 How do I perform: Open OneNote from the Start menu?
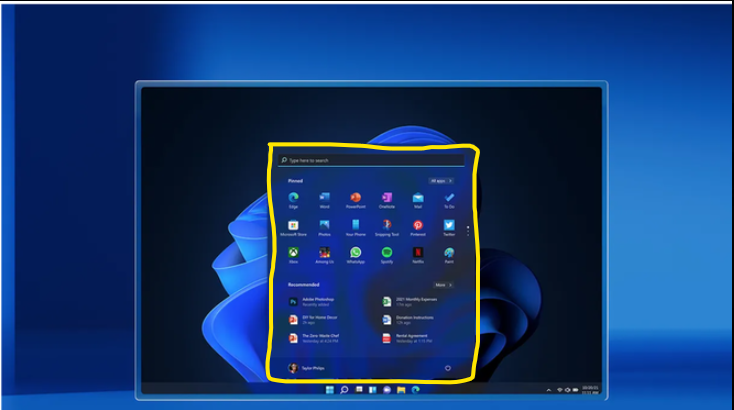(x=387, y=200)
